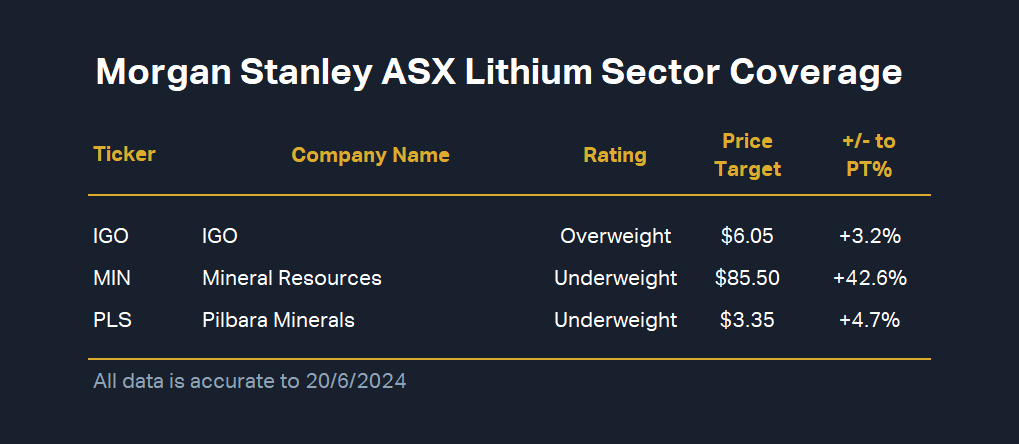Select the Company Name column header
This screenshot has width=1019, height=444.
[x=370, y=155]
